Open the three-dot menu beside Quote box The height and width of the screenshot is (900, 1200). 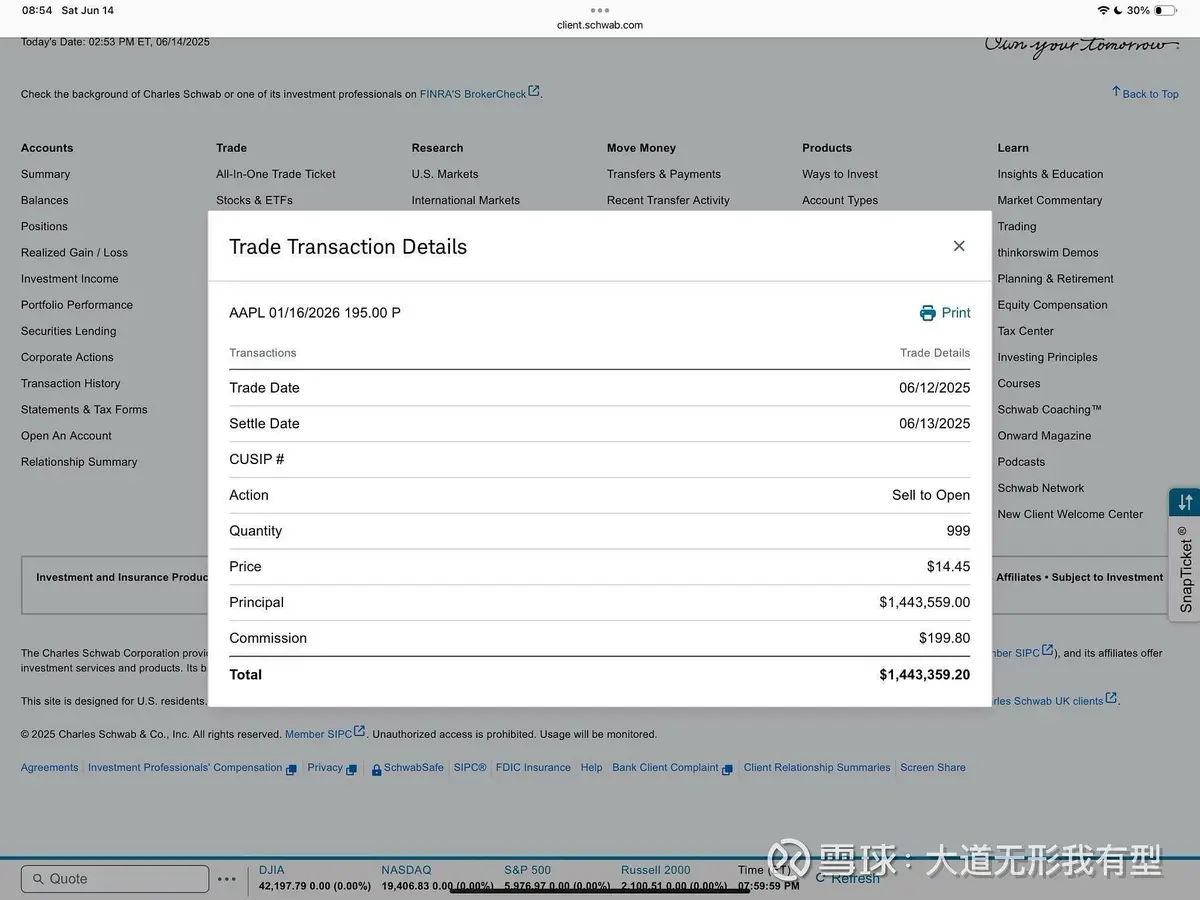tap(227, 879)
